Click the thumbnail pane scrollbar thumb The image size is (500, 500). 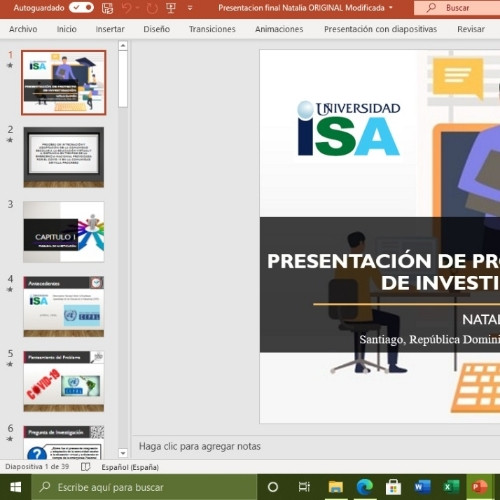pyautogui.click(x=123, y=79)
